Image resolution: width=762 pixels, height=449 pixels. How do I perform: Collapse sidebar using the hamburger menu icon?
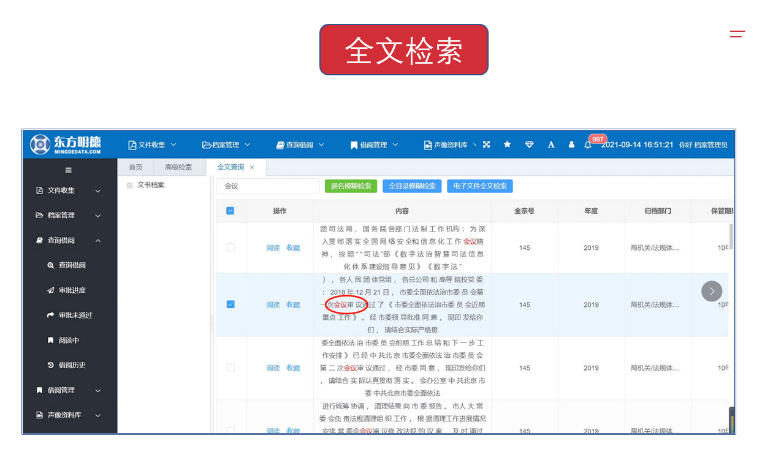[68, 170]
